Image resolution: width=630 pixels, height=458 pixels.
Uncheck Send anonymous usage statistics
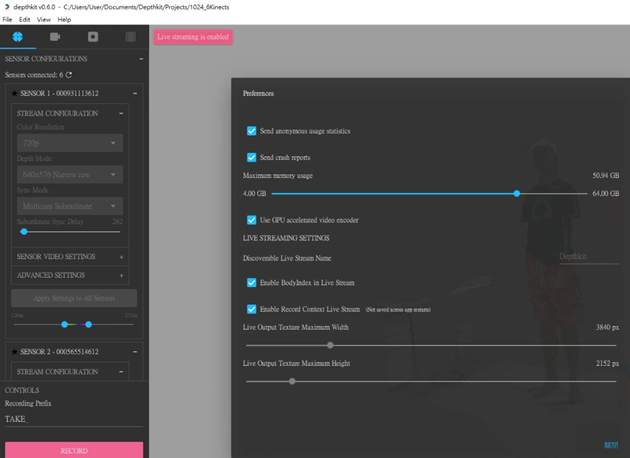[252, 131]
